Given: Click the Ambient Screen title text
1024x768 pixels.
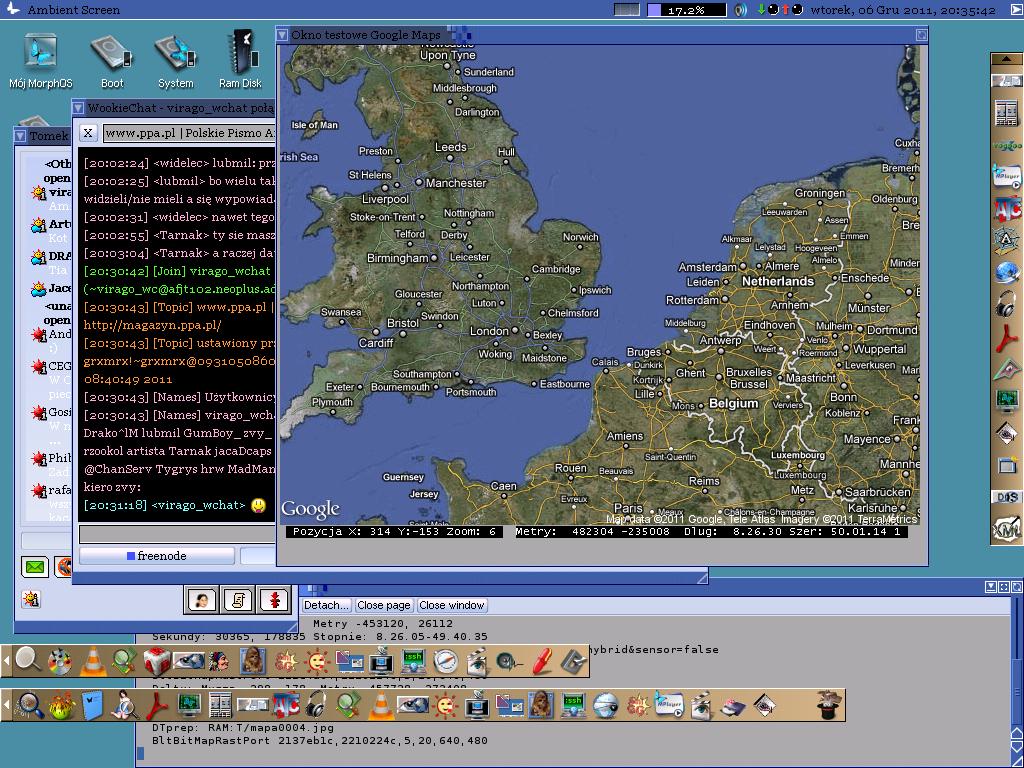Looking at the screenshot, I should tap(74, 10).
